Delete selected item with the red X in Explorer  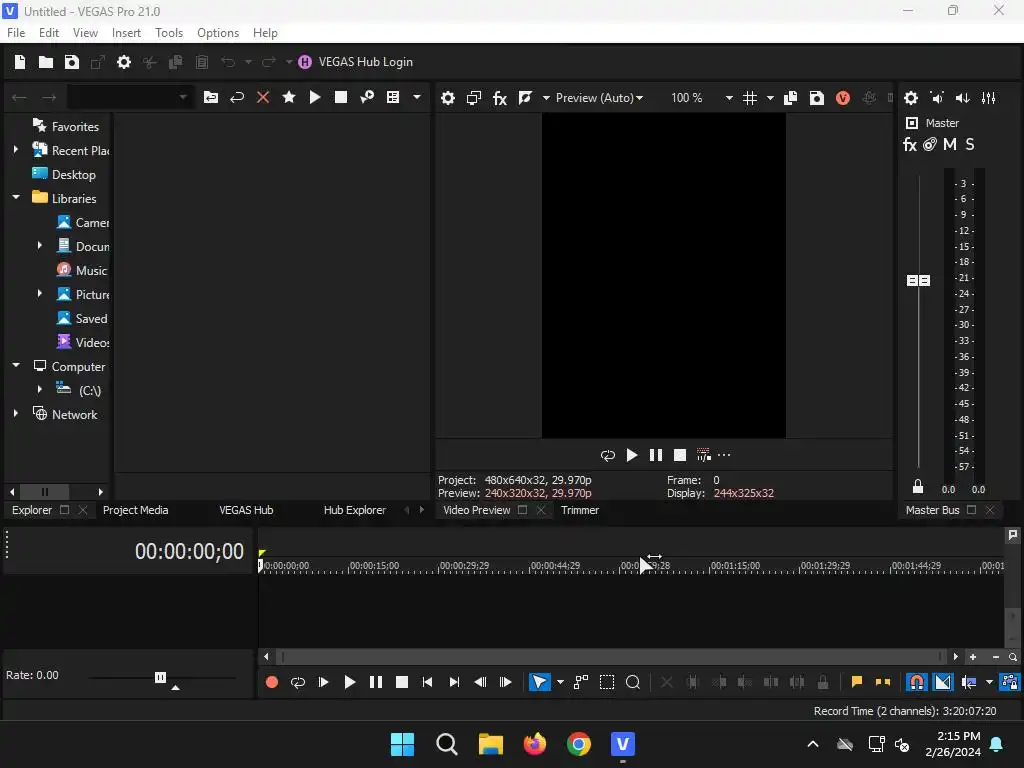(263, 98)
